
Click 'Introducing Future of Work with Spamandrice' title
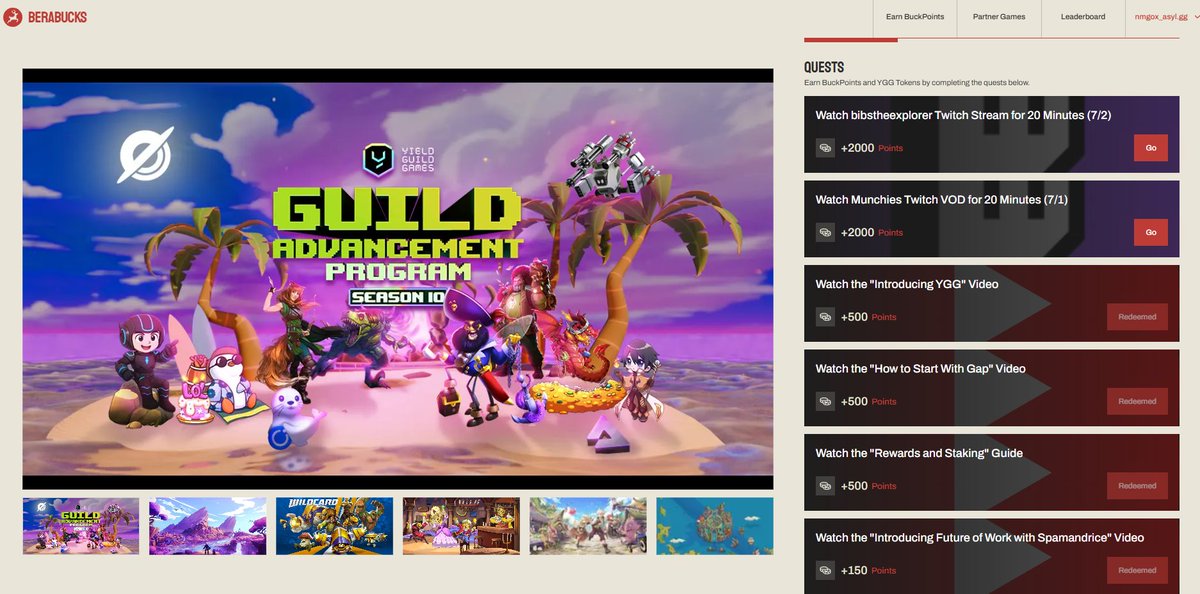(x=979, y=538)
